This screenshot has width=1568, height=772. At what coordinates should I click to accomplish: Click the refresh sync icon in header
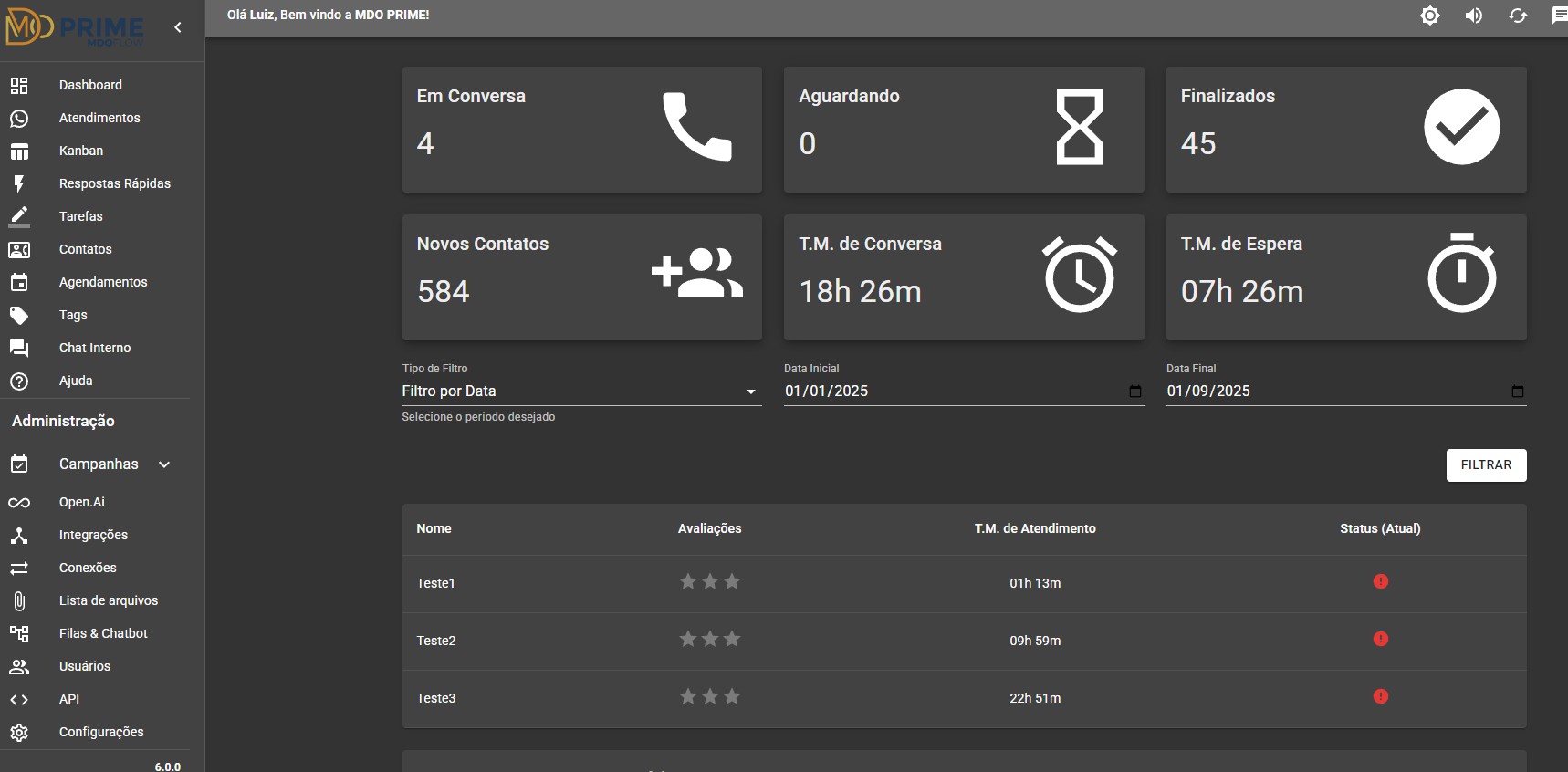pos(1518,16)
